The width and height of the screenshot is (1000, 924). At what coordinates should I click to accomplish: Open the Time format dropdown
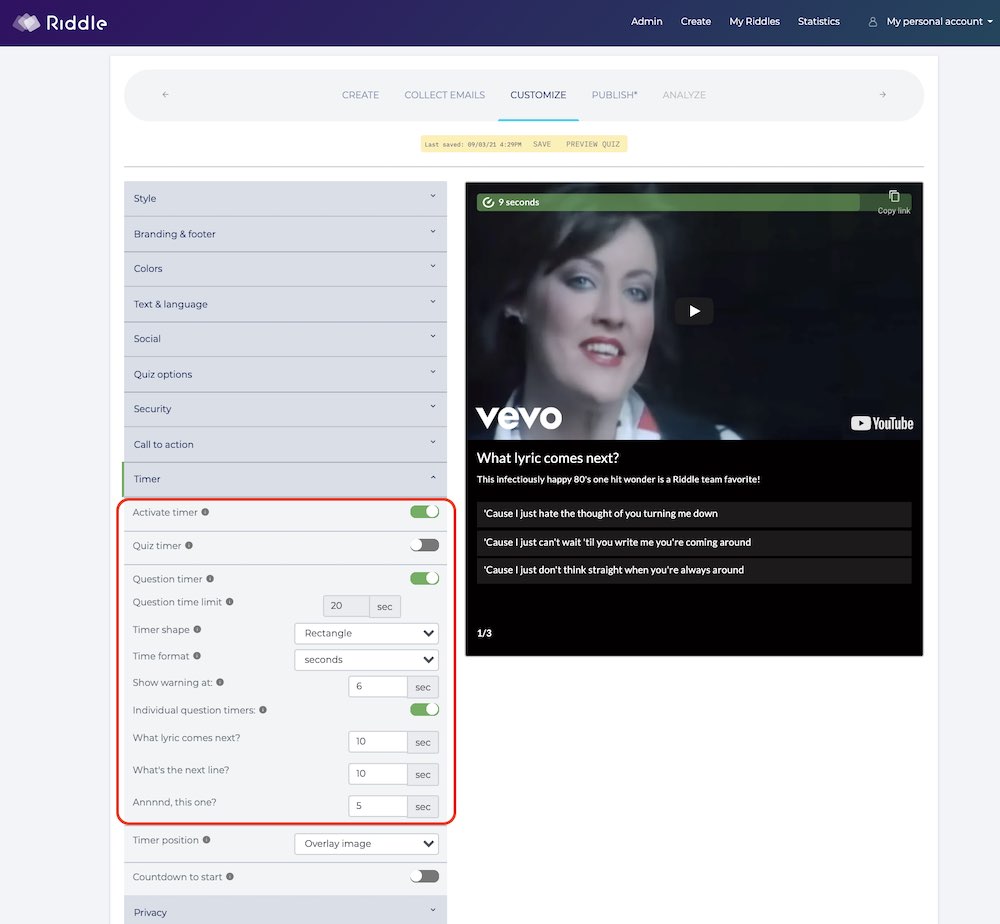click(367, 659)
